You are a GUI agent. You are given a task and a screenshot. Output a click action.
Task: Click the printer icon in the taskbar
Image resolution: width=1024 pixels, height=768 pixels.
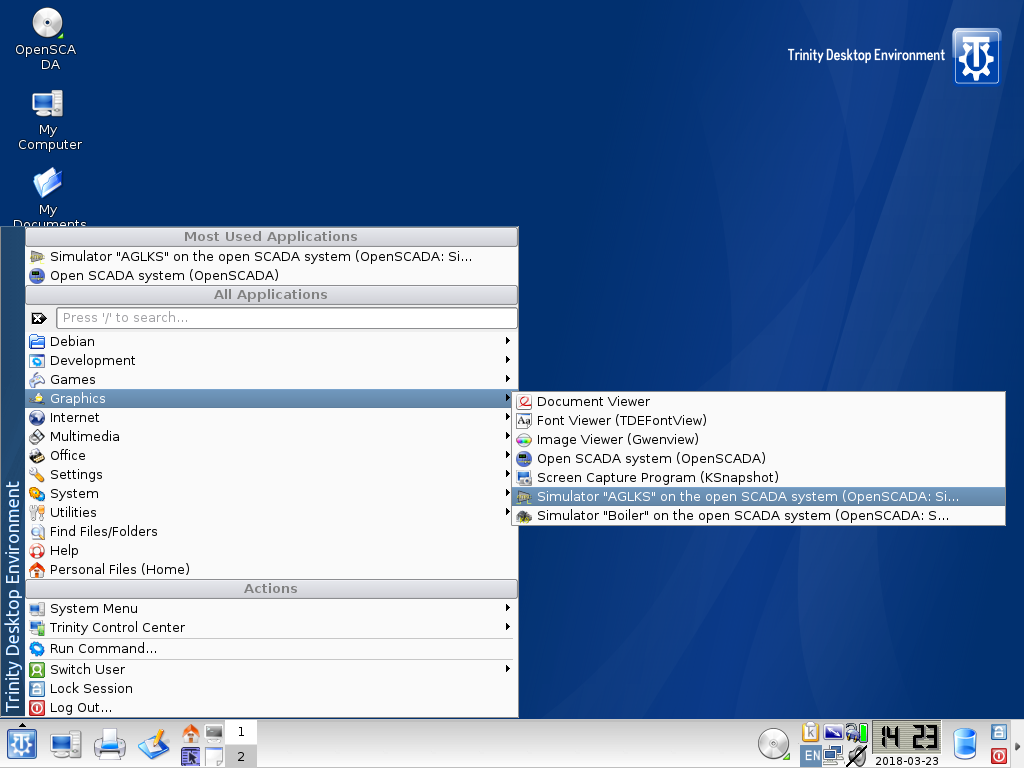point(109,744)
